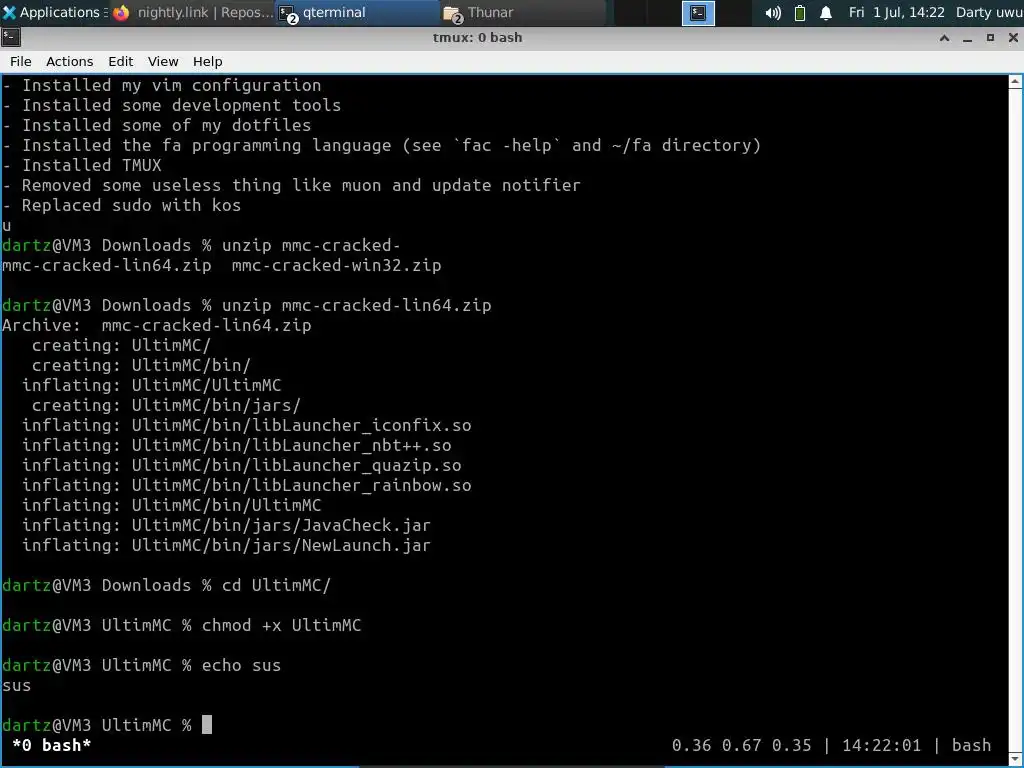Image resolution: width=1024 pixels, height=768 pixels.
Task: Click the 'Archive: mmc-cracked-lin64.zip' line
Action: [x=157, y=325]
